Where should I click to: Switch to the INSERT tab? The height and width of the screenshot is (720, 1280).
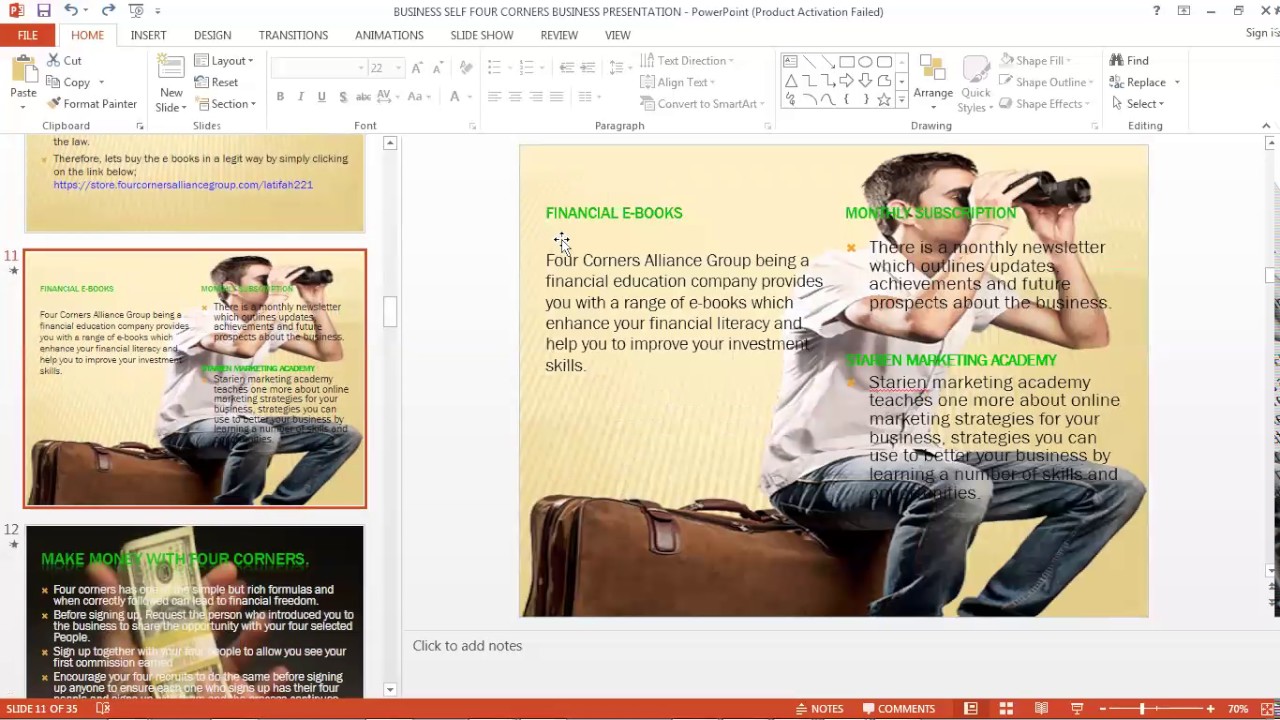point(148,35)
